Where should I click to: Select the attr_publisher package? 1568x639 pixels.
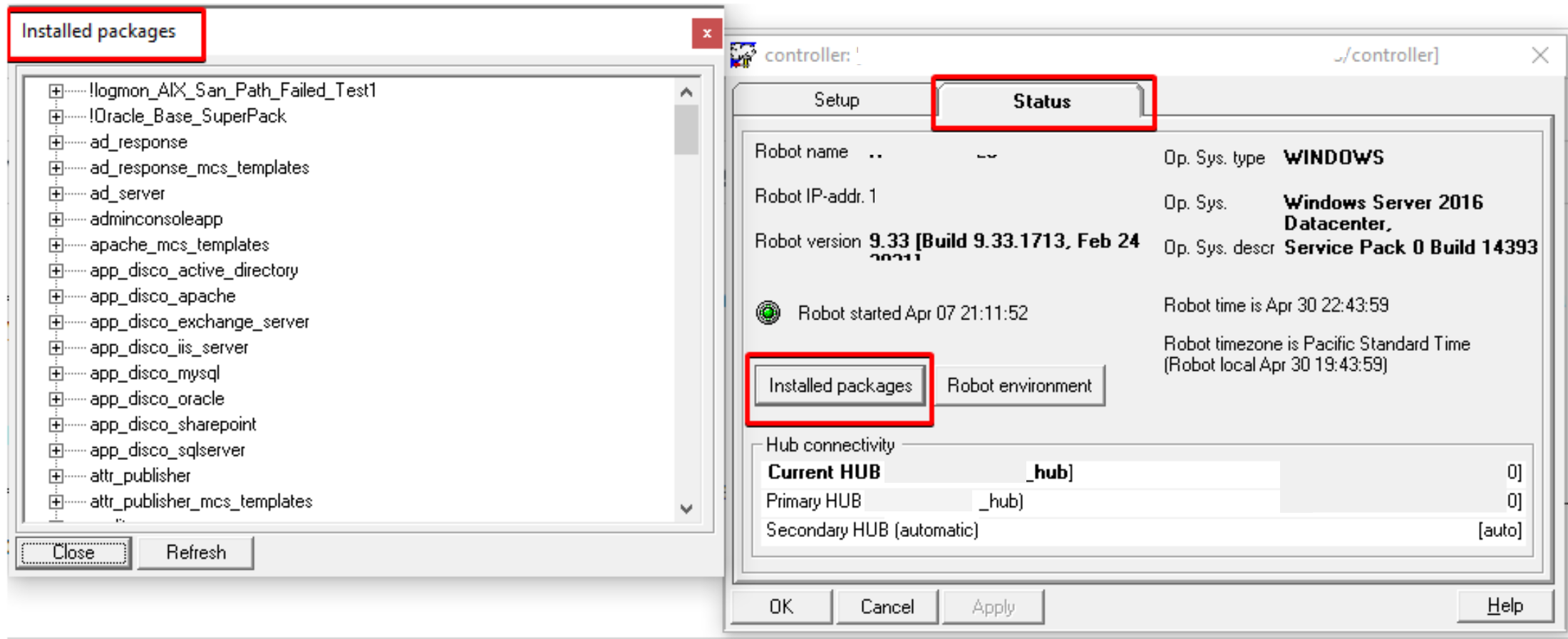pyautogui.click(x=140, y=476)
